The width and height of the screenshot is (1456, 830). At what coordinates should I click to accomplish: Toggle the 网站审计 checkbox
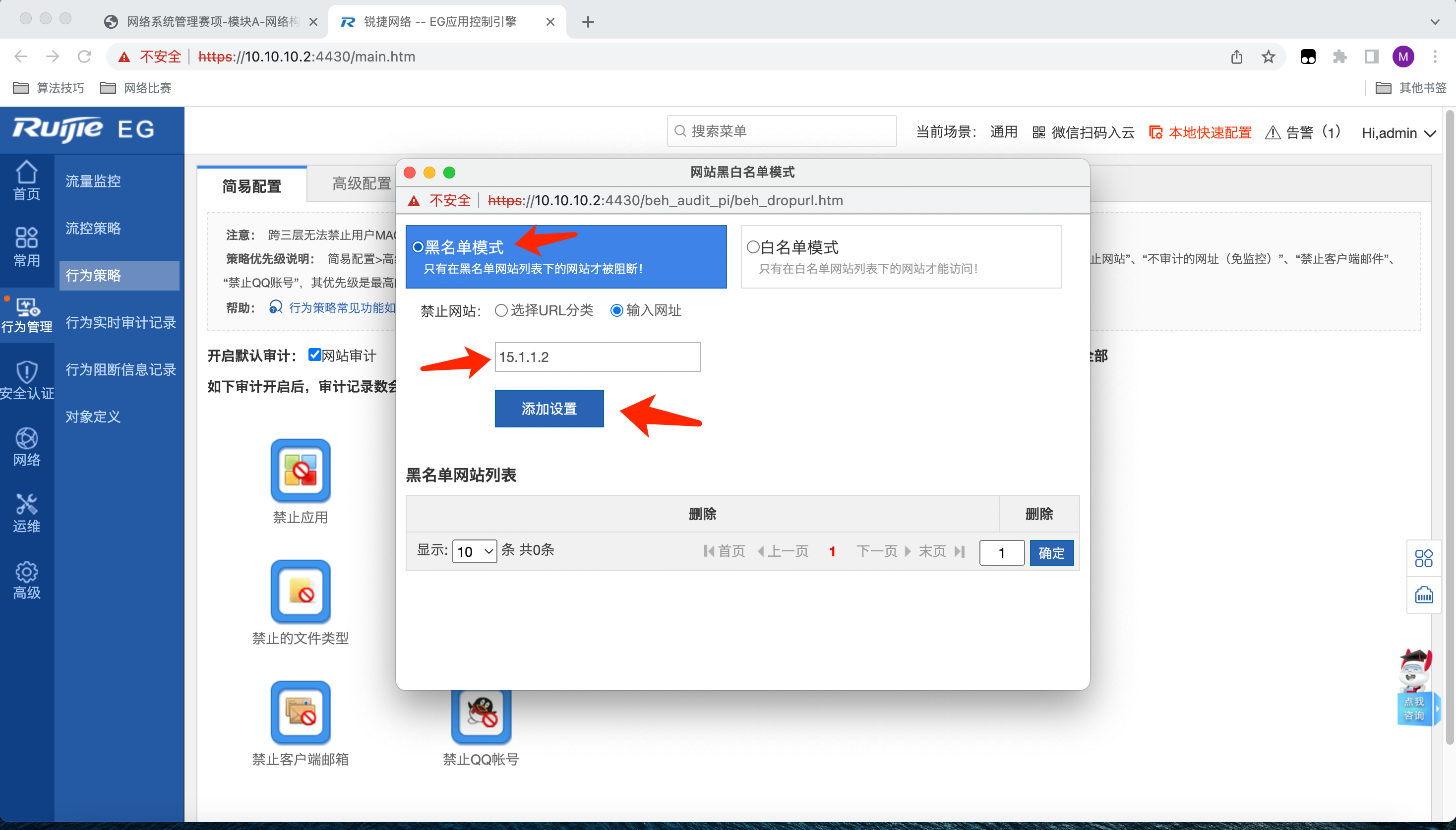315,355
